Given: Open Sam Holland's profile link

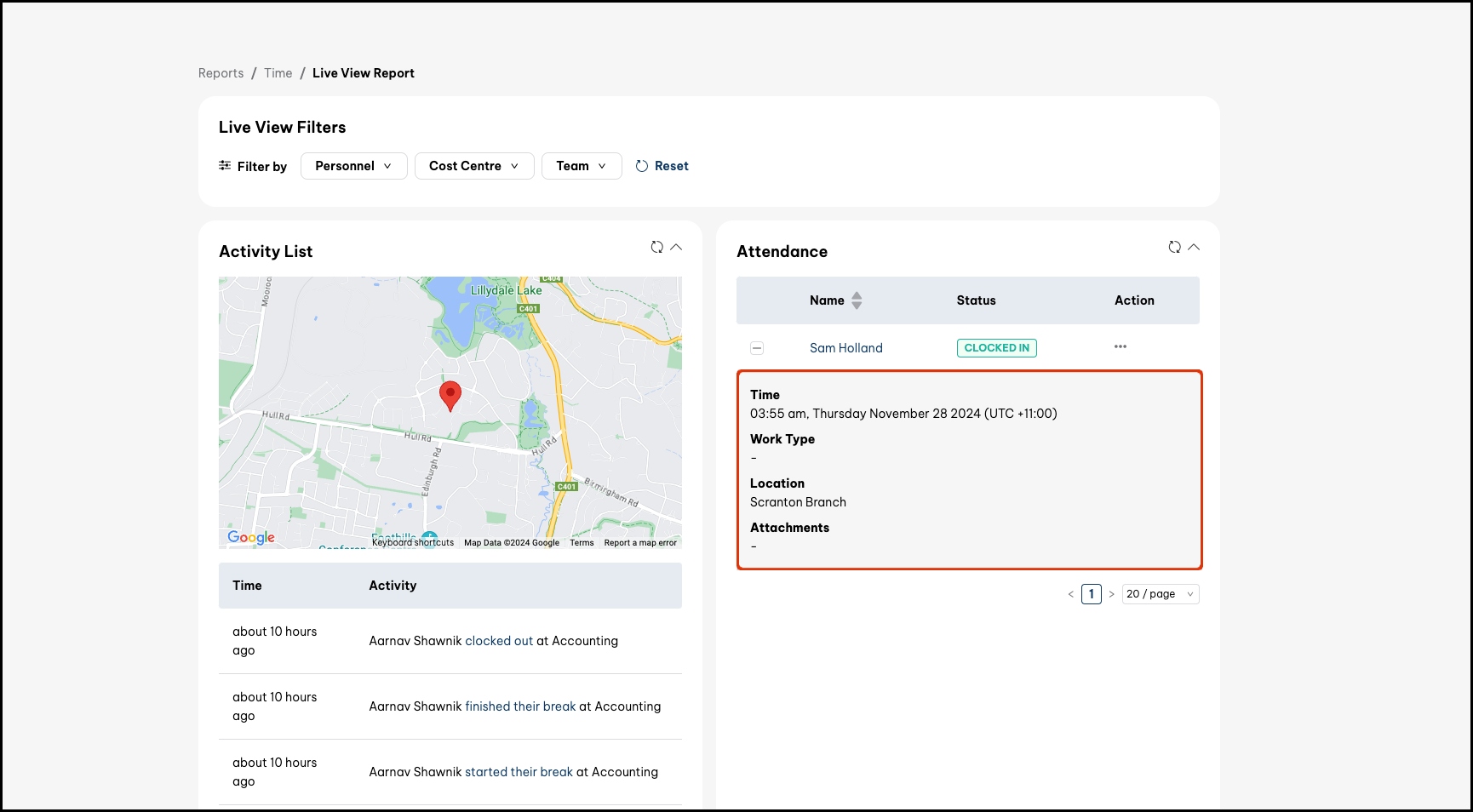Looking at the screenshot, I should tap(845, 348).
